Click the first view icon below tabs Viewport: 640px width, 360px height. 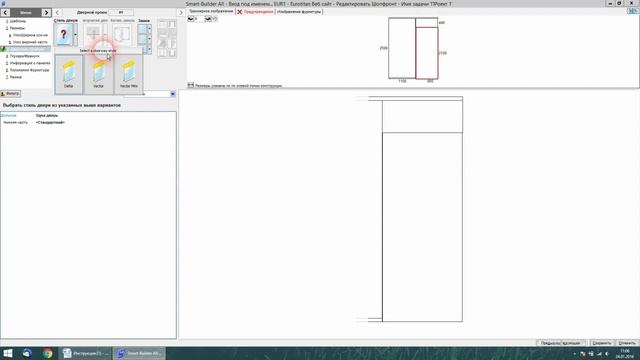click(191, 19)
